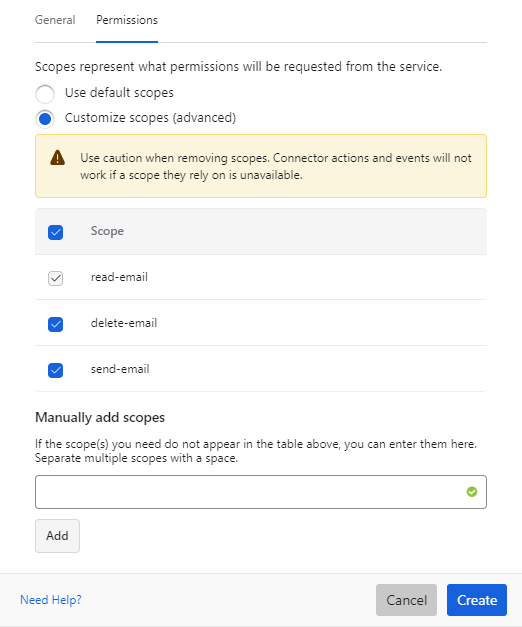Click the Create button
The image size is (522, 627).
pyautogui.click(x=477, y=600)
